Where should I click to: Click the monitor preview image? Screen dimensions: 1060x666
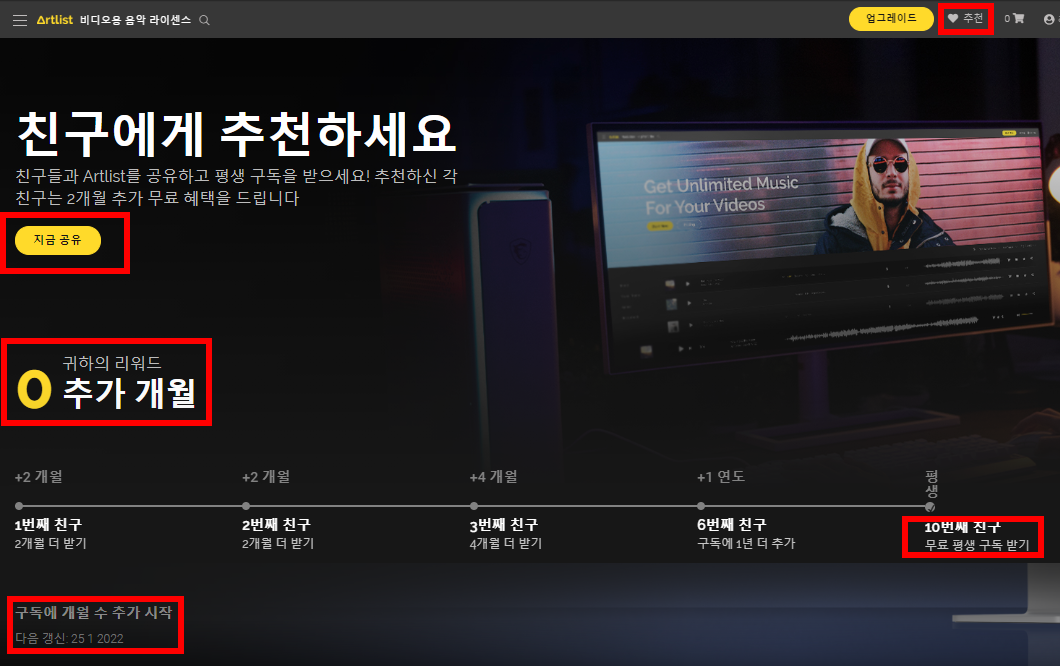[x=821, y=247]
